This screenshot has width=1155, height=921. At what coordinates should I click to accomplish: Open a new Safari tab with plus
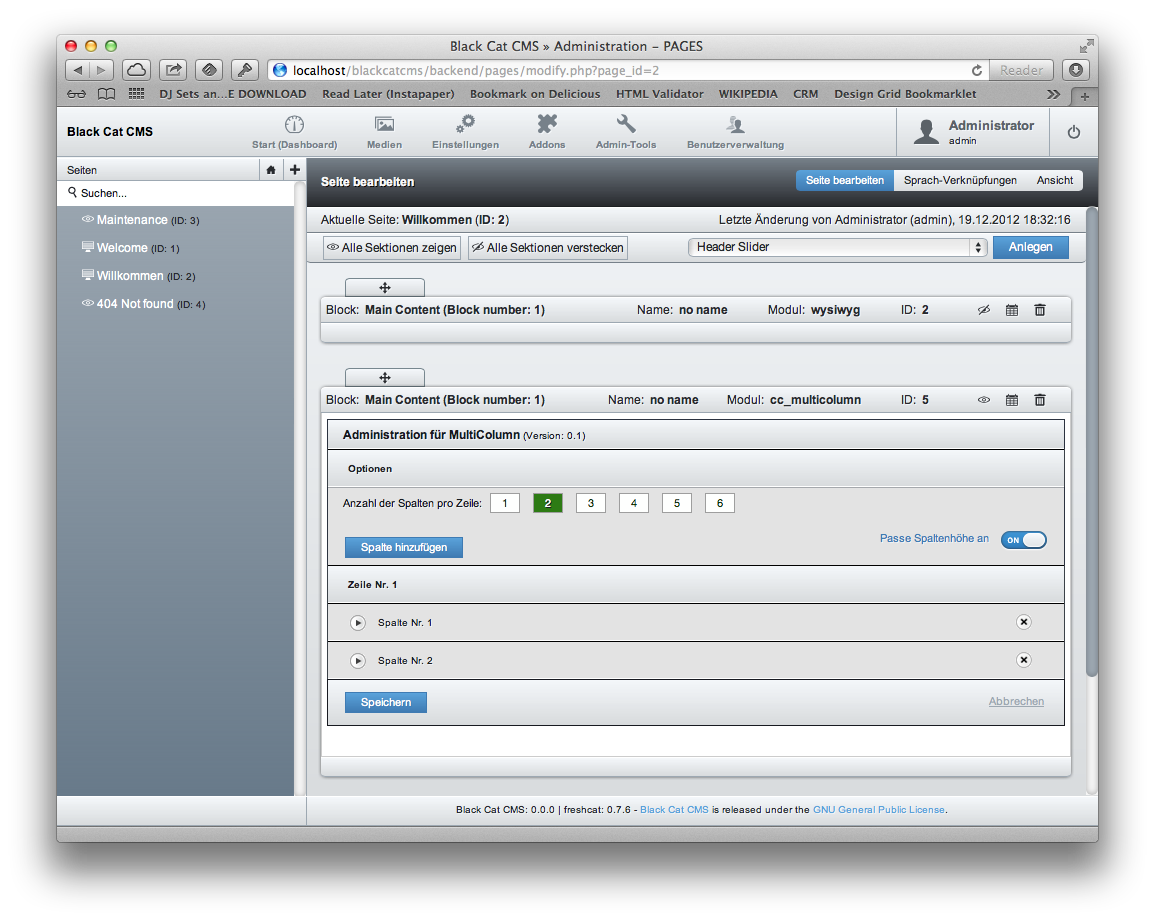pyautogui.click(x=1084, y=97)
